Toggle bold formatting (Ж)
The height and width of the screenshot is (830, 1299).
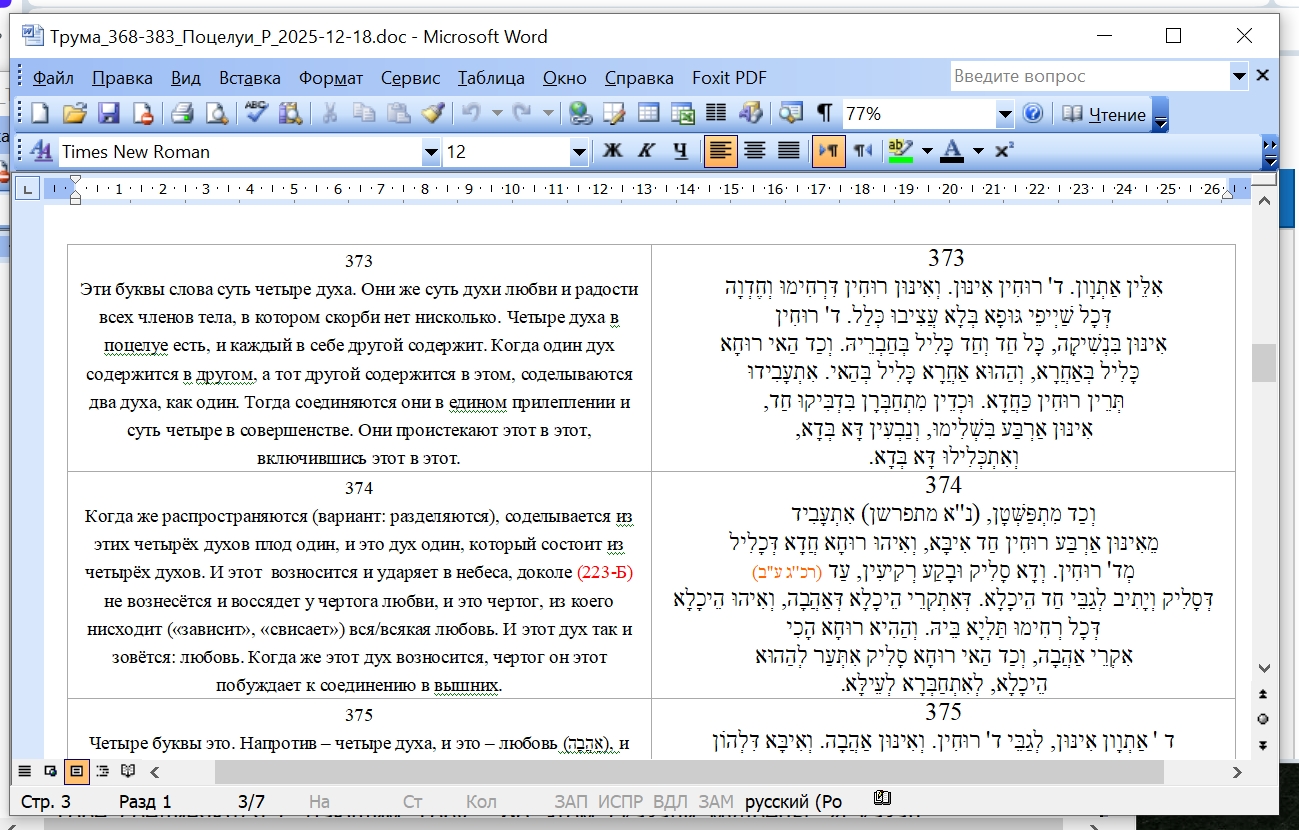[612, 151]
